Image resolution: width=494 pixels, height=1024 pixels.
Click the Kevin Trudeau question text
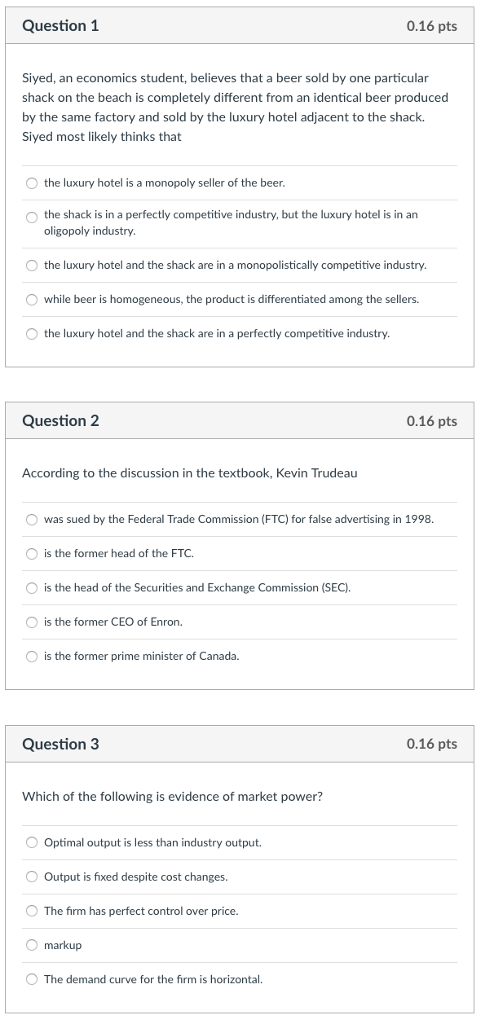(x=189, y=473)
